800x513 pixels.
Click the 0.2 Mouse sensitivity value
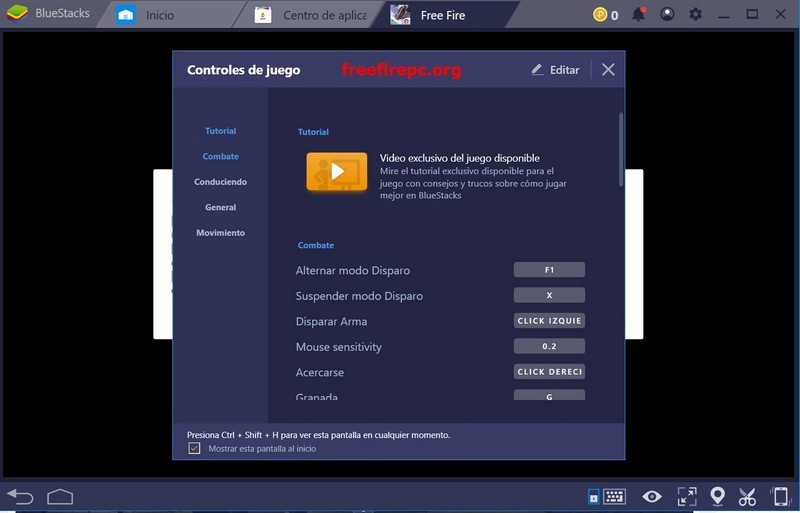(x=549, y=346)
